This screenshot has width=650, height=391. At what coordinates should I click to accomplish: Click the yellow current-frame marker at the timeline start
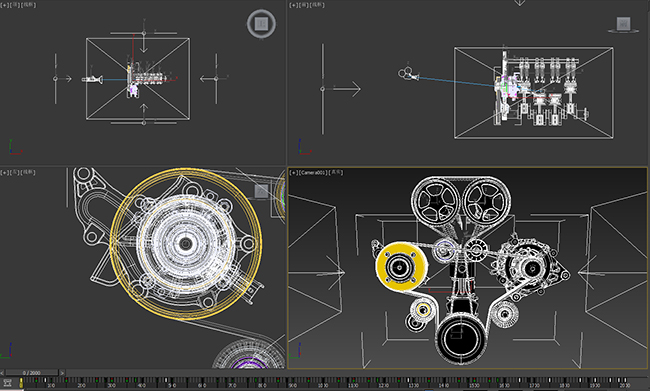pyautogui.click(x=21, y=383)
